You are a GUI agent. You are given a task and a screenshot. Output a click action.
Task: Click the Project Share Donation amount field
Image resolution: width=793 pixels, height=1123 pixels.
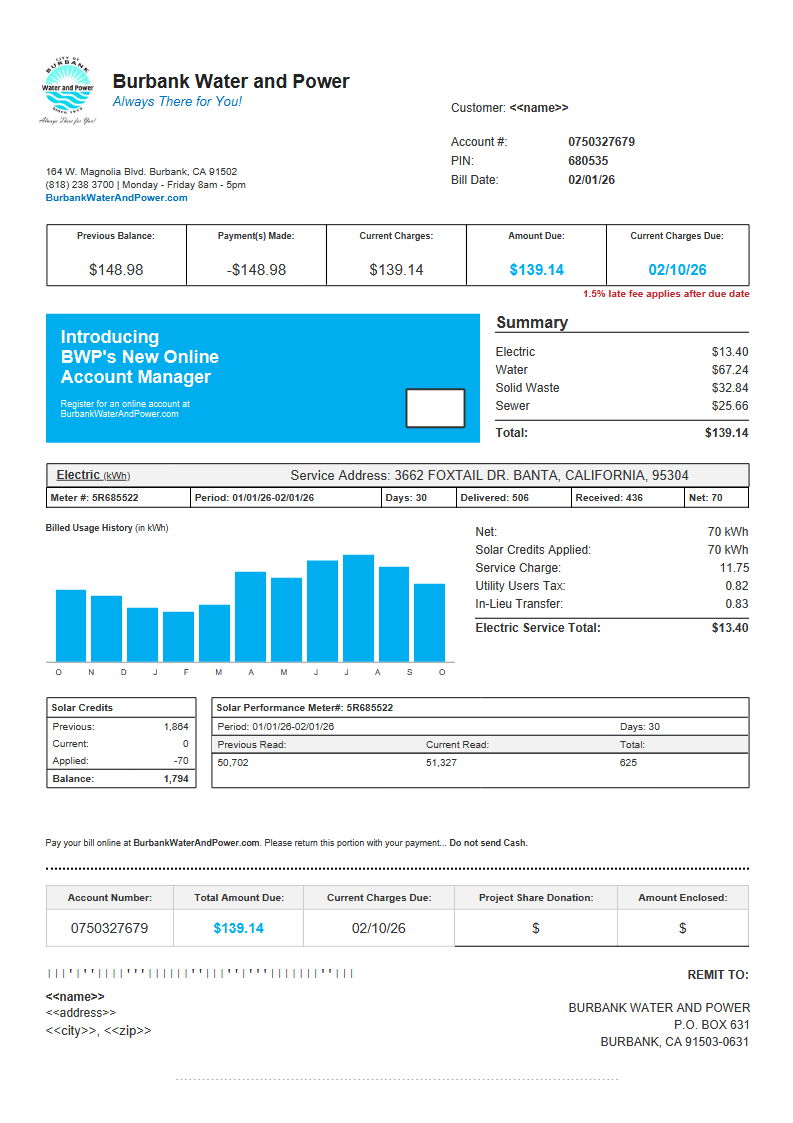[x=536, y=928]
